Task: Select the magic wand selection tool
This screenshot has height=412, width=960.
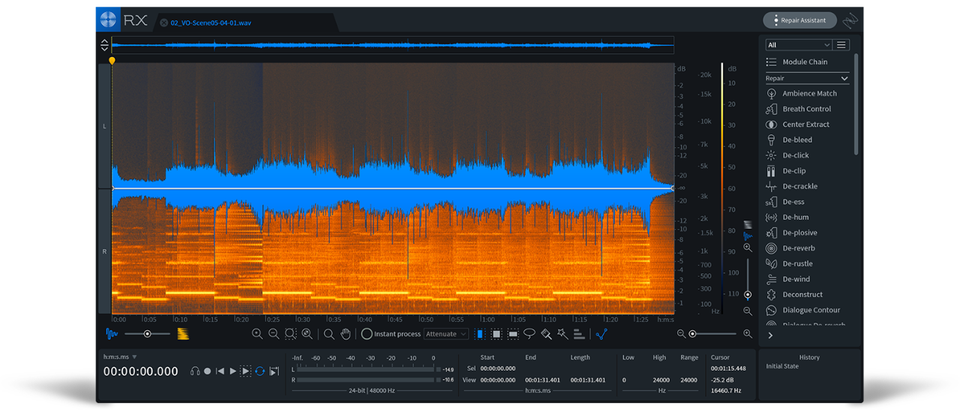Action: pyautogui.click(x=562, y=334)
